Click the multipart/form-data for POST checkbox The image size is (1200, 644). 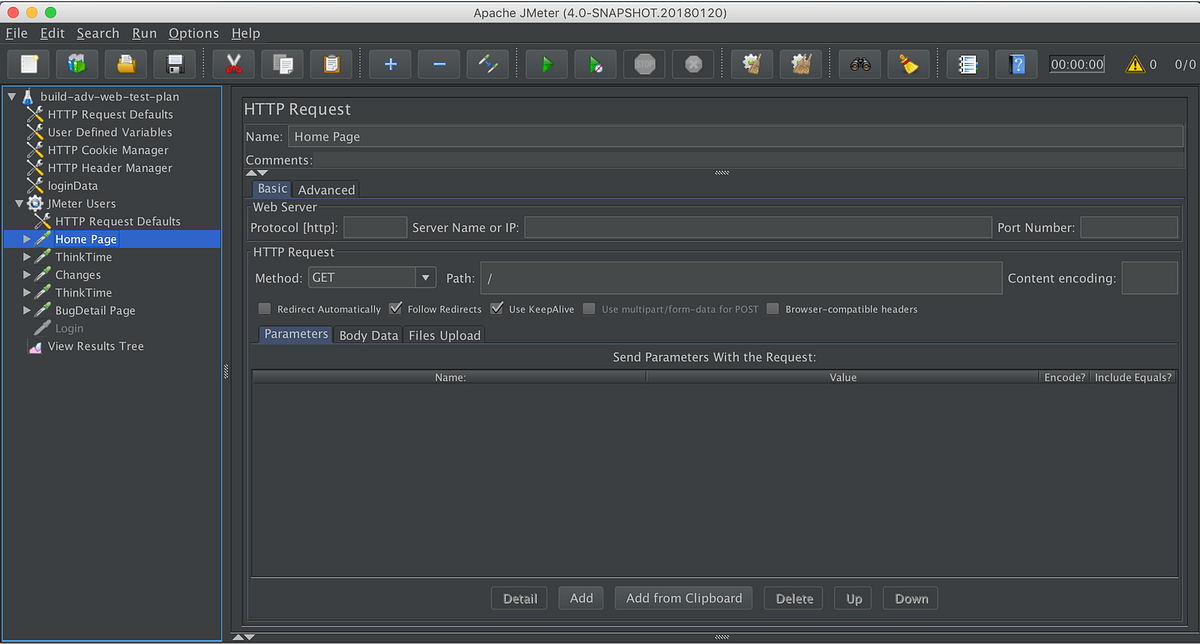point(590,309)
